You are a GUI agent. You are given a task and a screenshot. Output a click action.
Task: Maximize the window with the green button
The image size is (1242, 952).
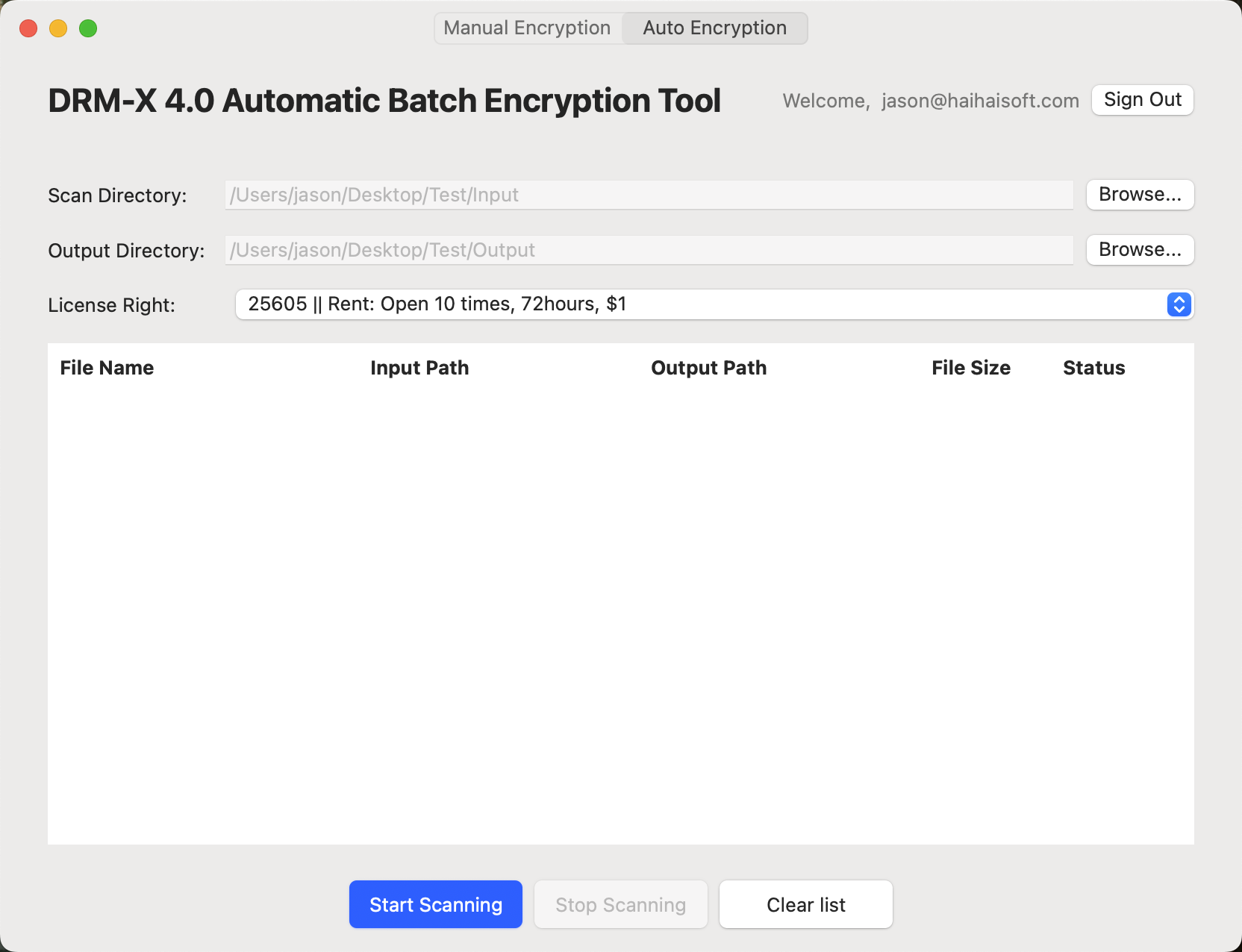pos(88,28)
